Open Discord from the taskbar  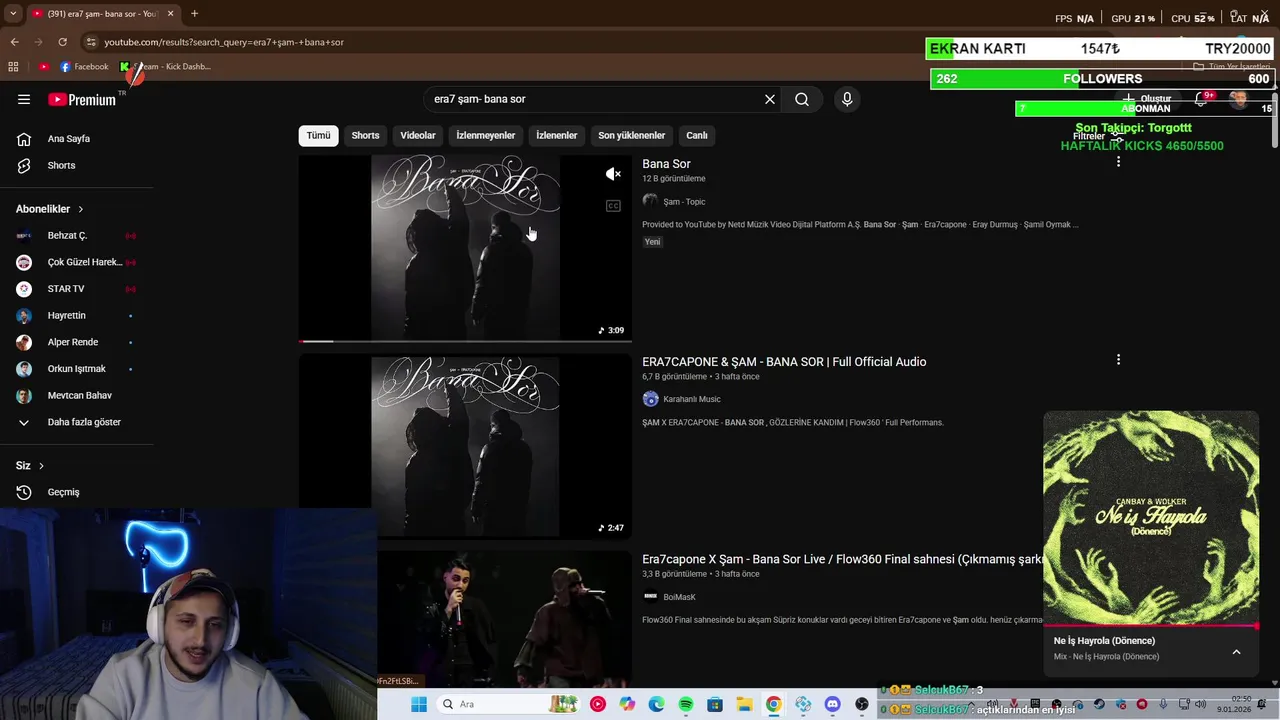832,704
